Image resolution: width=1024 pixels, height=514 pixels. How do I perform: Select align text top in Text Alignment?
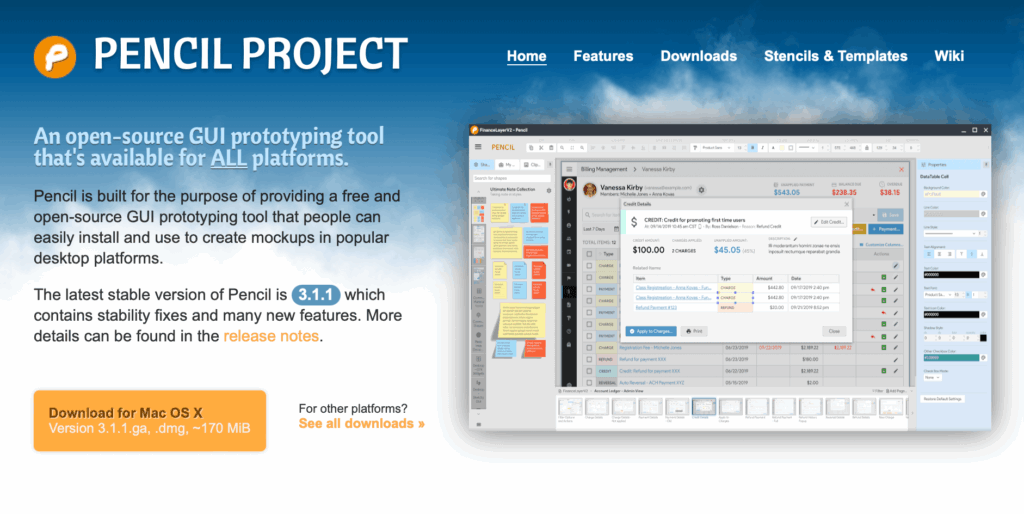[x=961, y=254]
